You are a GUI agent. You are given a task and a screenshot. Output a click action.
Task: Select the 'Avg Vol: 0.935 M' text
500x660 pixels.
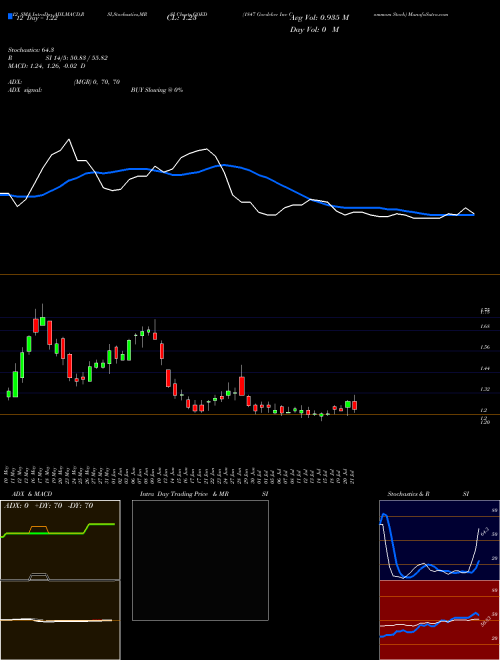point(320,18)
